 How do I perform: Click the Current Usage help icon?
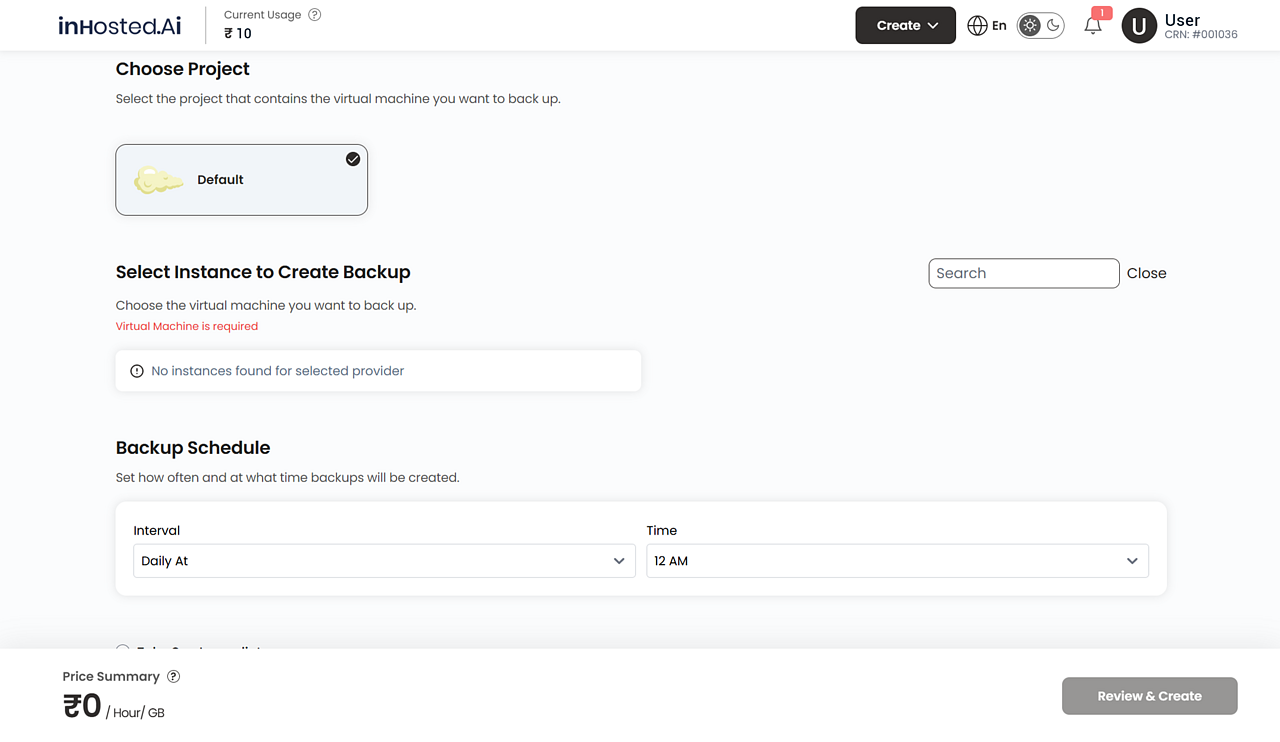(315, 15)
